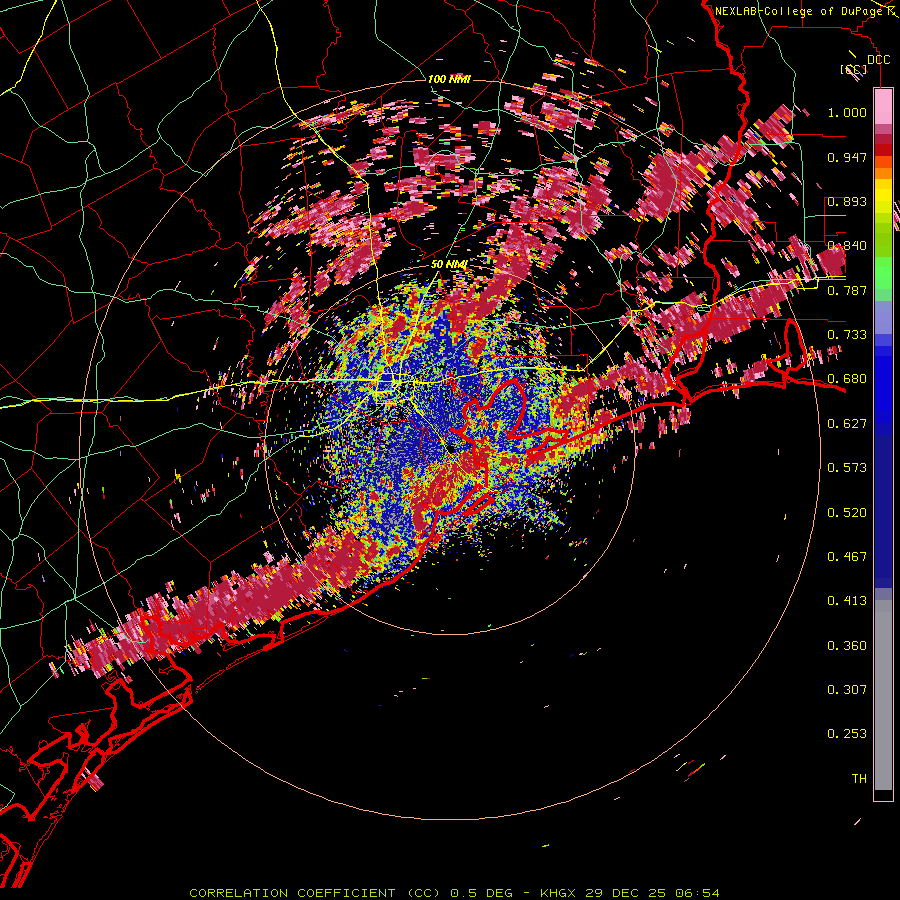Select the 0.787 scale value
The image size is (900, 900).
point(847,290)
